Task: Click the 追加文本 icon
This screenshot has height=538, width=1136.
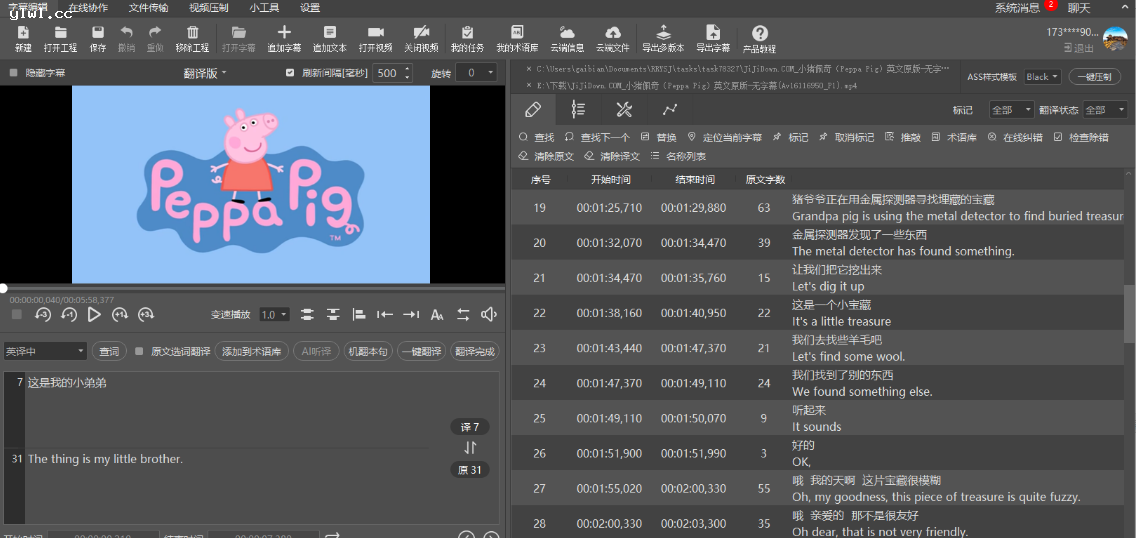Action: tap(330, 33)
